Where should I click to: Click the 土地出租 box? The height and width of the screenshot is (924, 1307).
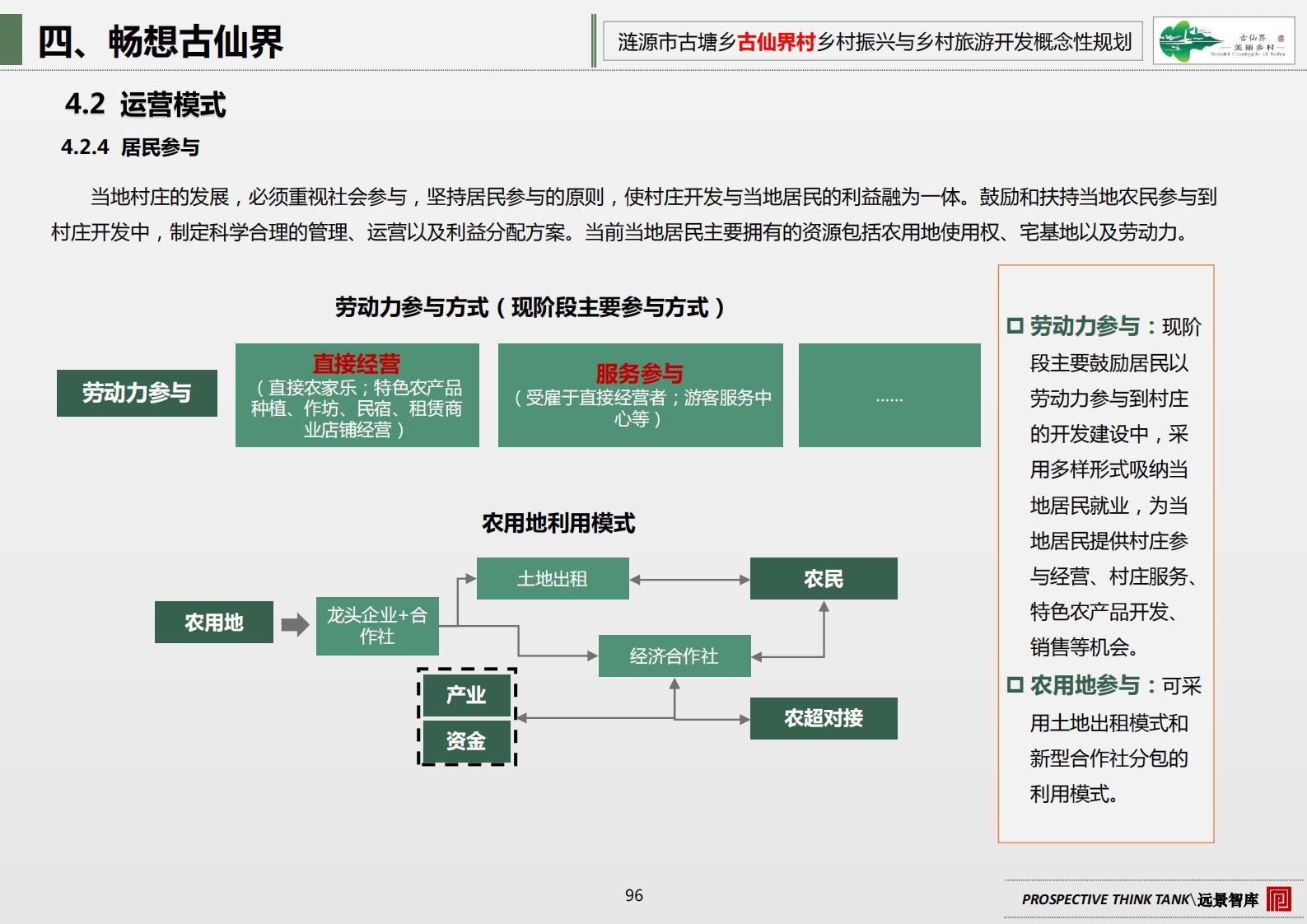553,579
